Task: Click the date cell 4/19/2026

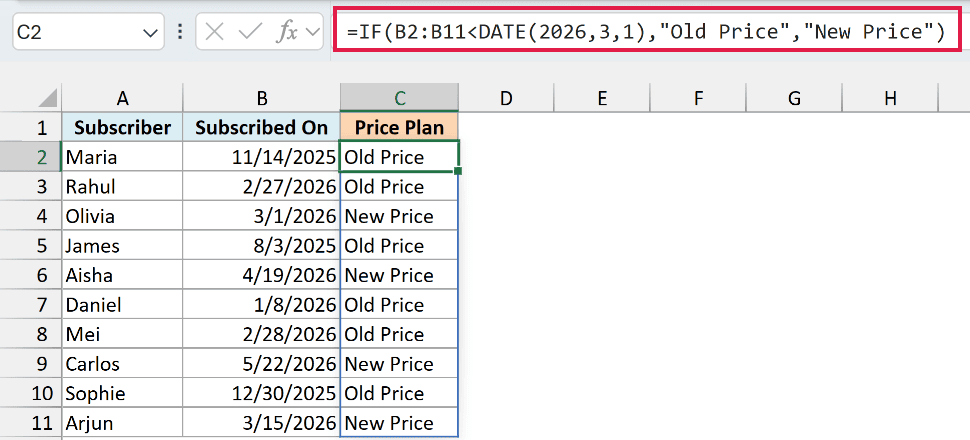Action: 262,275
